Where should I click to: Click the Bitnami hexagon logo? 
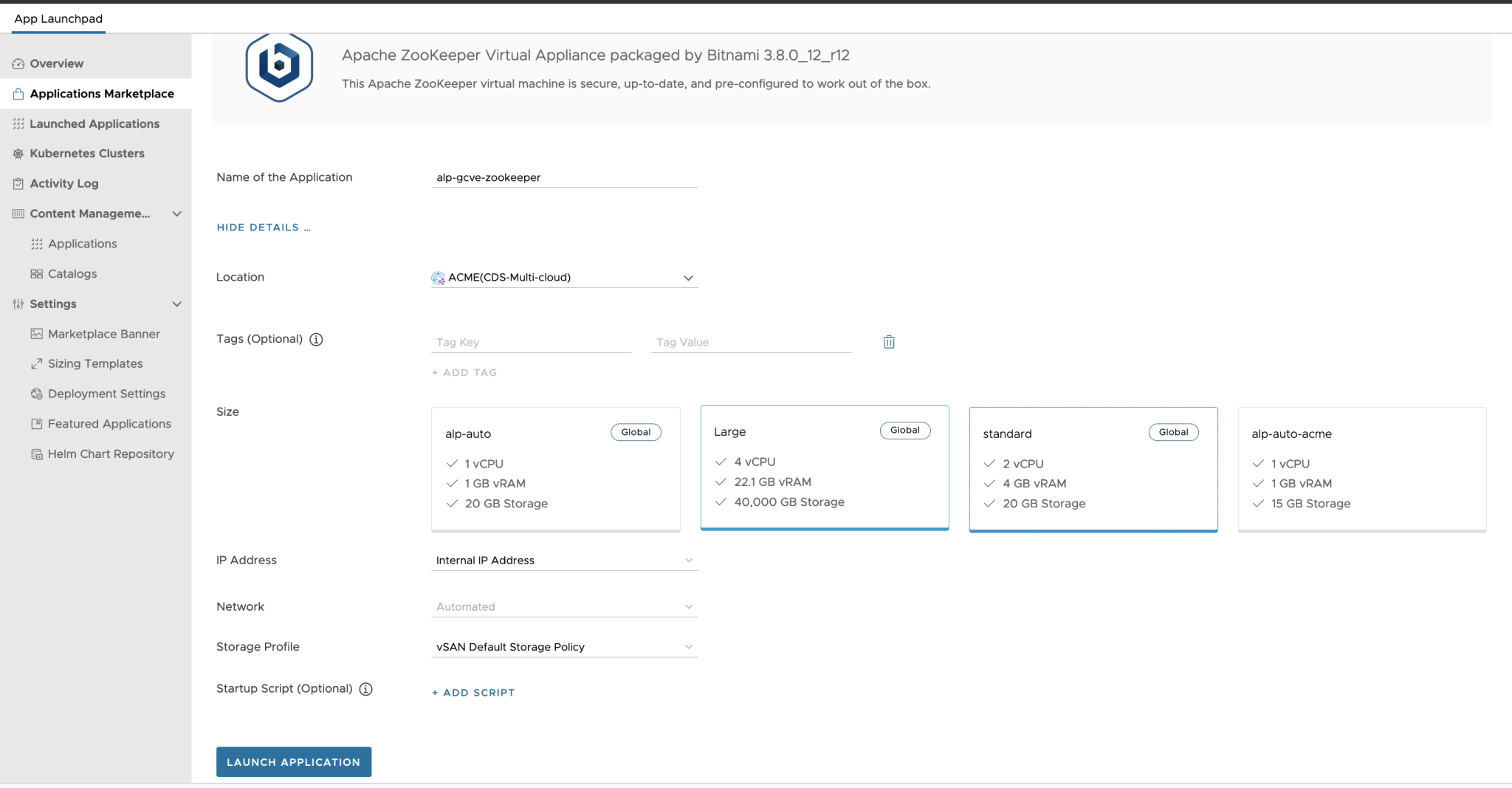point(278,66)
